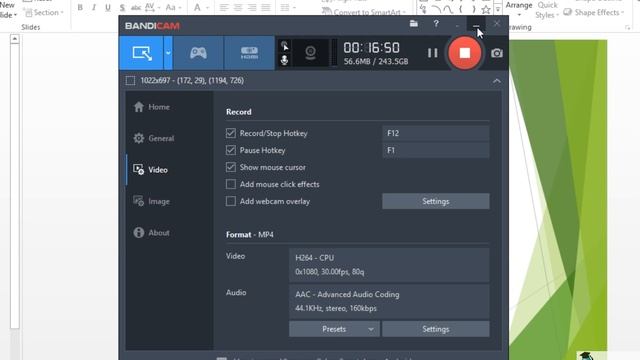Toggle Italic in PowerPoint ribbon
This screenshot has width=640, height=360.
pos(94,7)
